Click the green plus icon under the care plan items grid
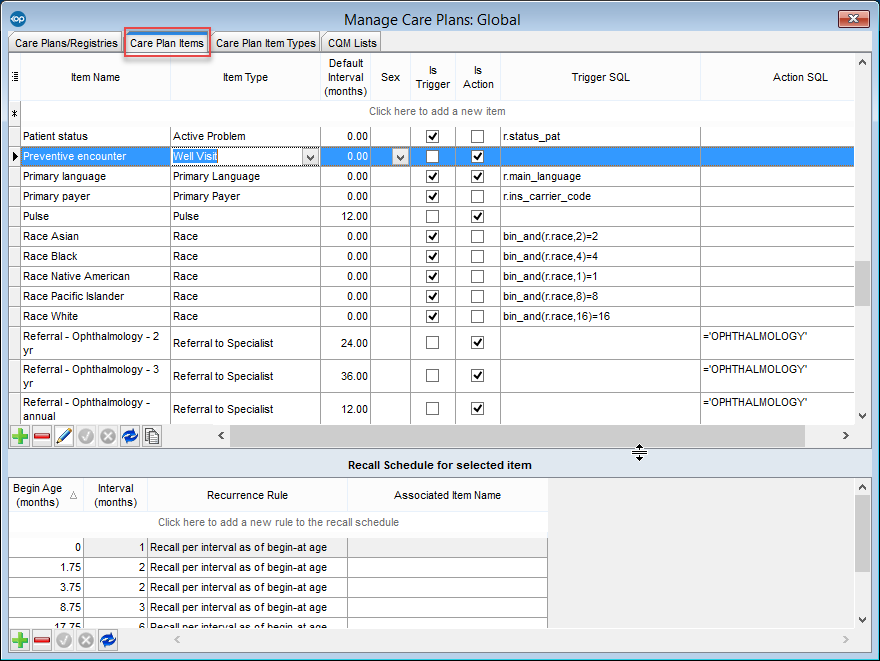 [x=20, y=436]
